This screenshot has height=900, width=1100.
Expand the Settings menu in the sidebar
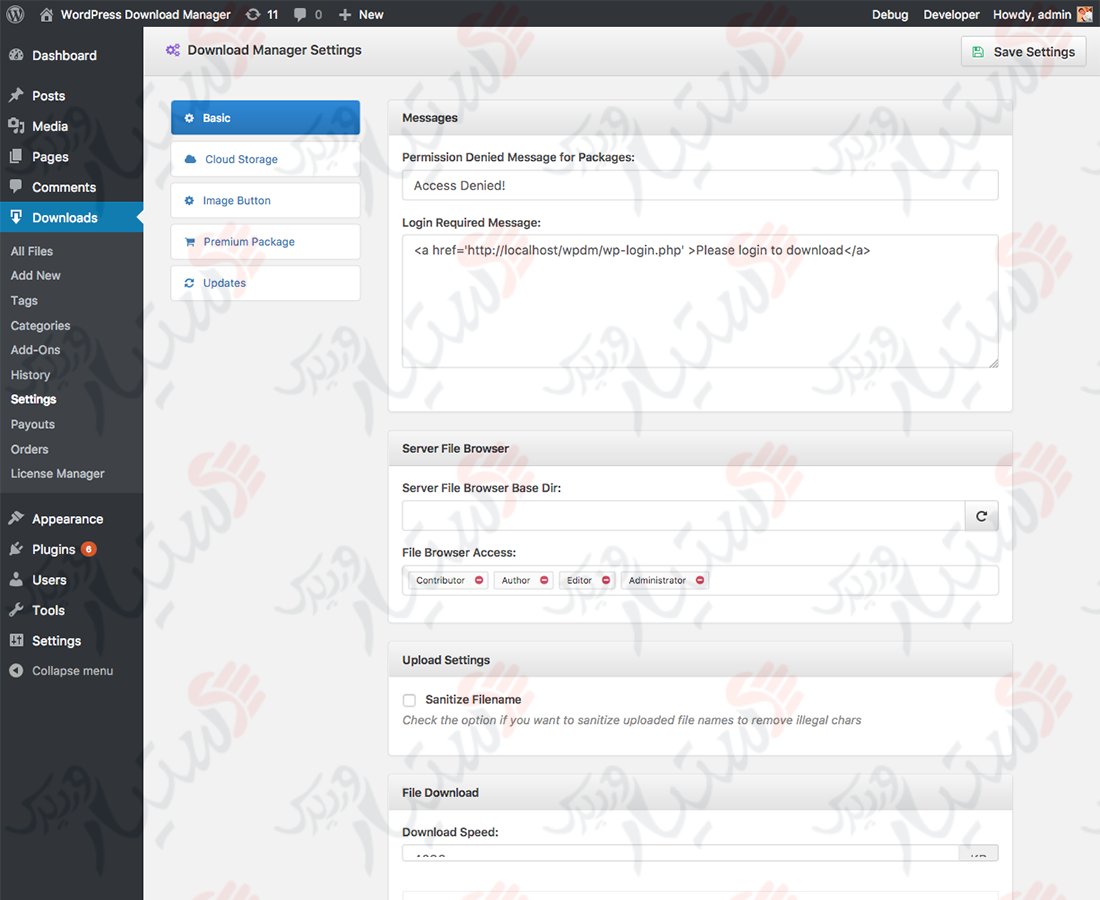tap(56, 640)
